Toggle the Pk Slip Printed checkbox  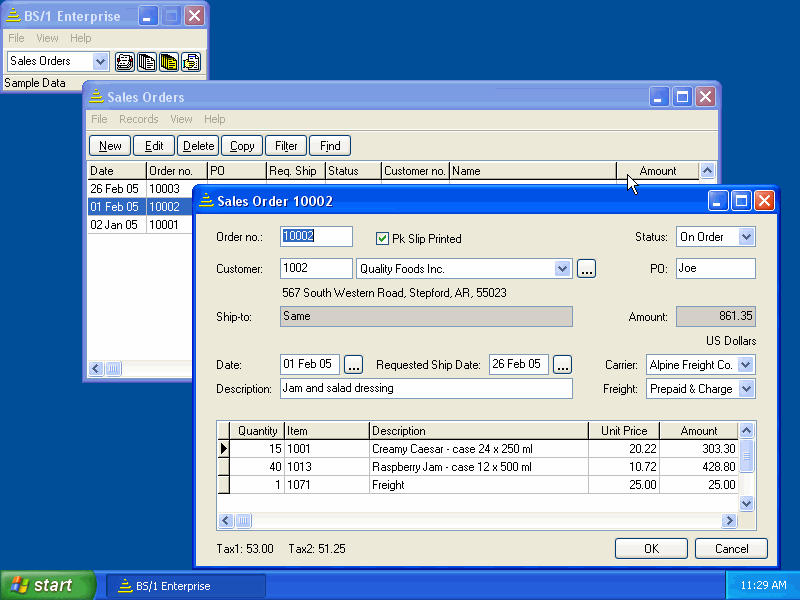(382, 238)
